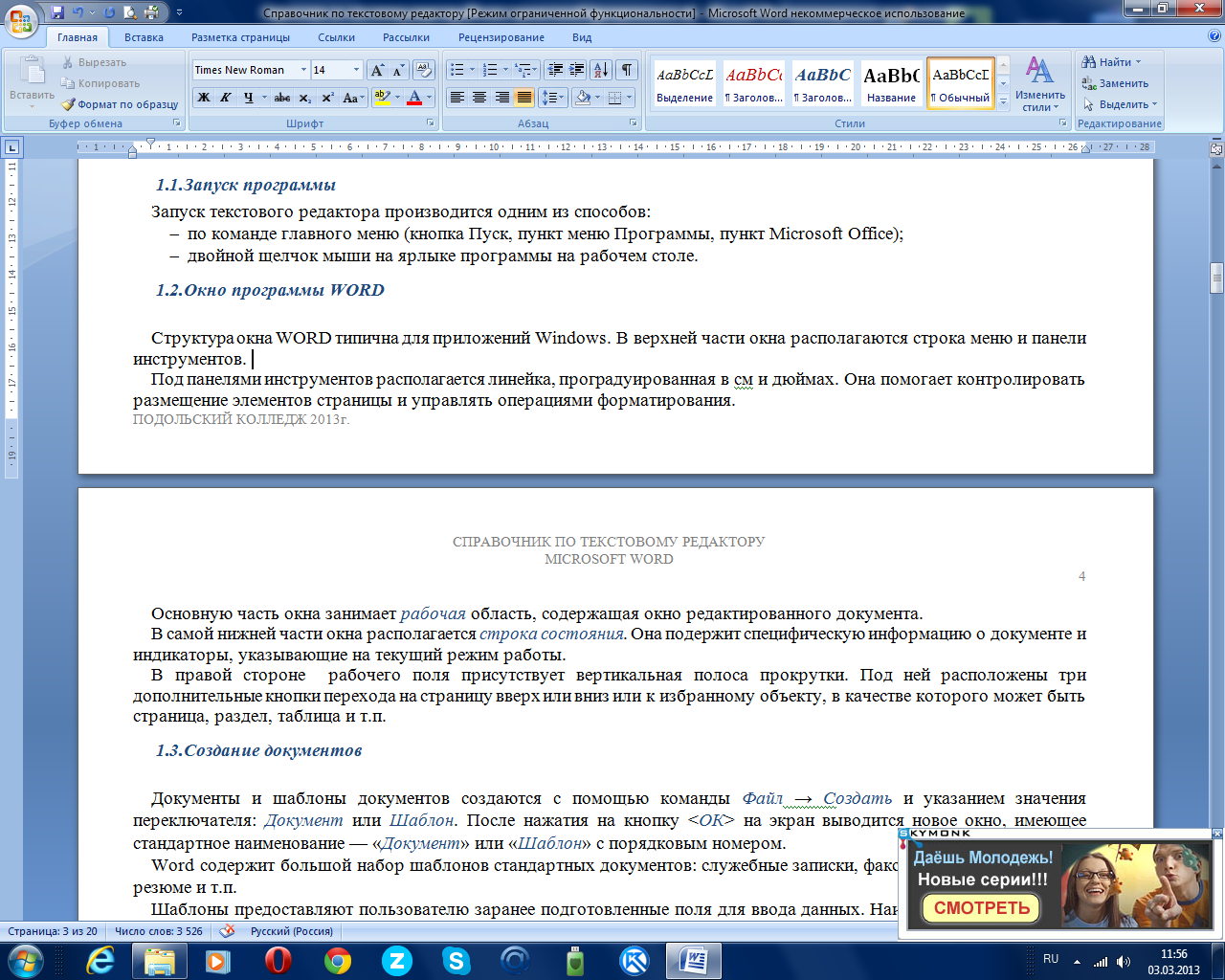Open the Font (Шрифт) dialog launcher
Viewport: 1225px width, 980px height.
point(431,123)
